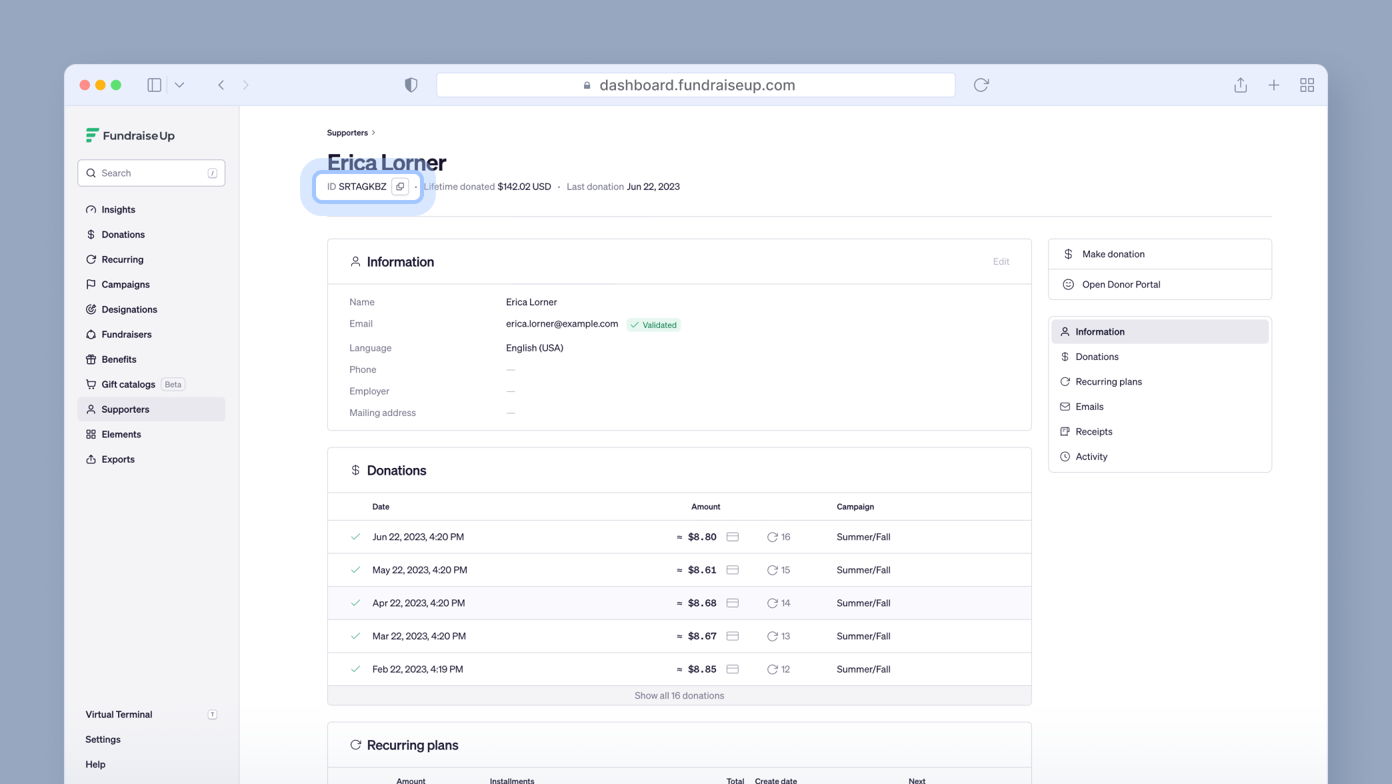
Task: Open the Jun 22, 2023 donation row
Action: coord(679,537)
